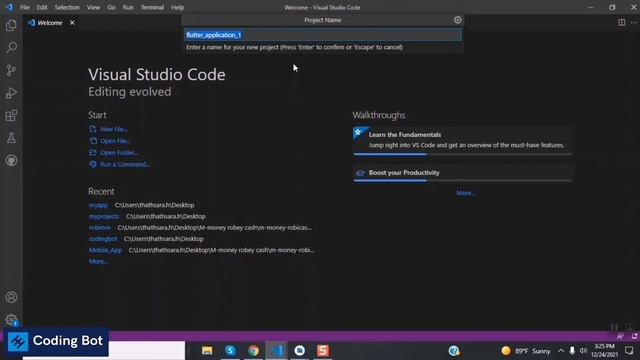Open the Selection menu
Viewport: 640px width, 360px height.
tap(67, 7)
